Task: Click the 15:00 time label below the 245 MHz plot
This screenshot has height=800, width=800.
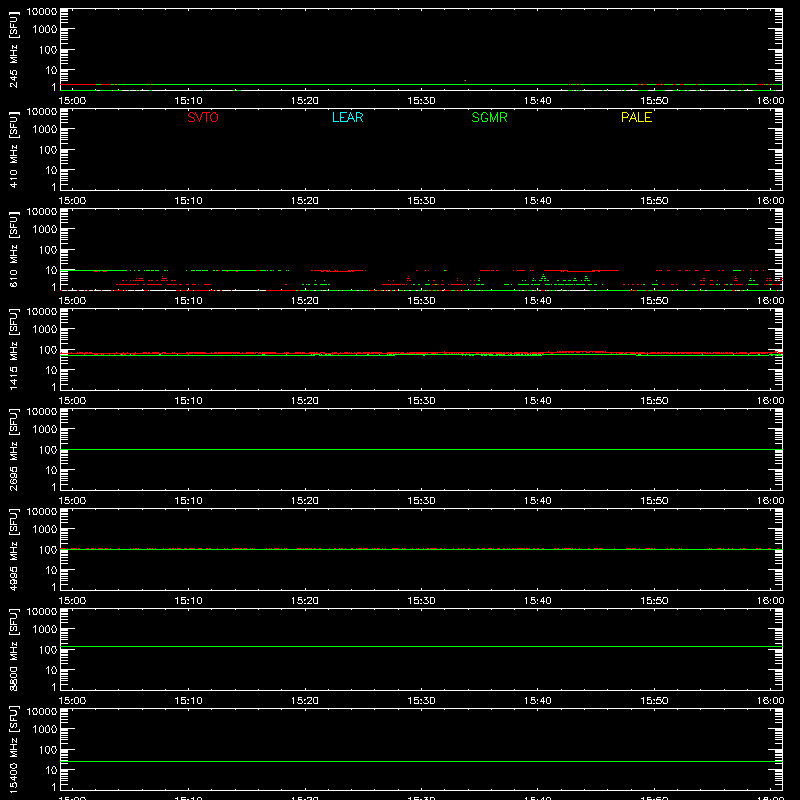Action: (x=72, y=101)
